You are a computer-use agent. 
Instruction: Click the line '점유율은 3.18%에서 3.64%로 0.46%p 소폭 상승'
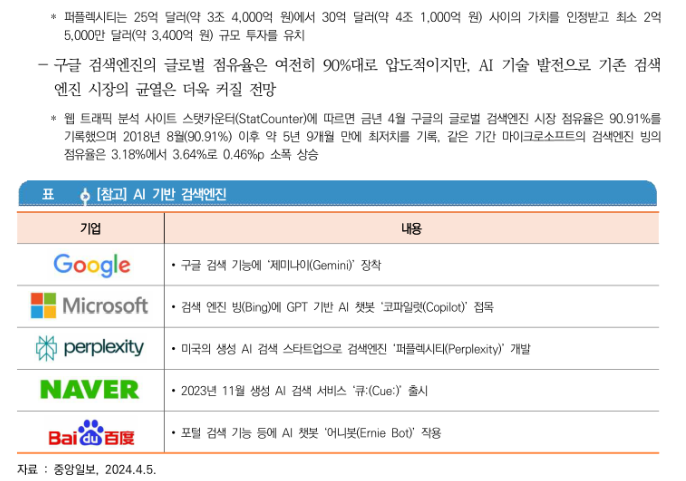tap(191, 154)
